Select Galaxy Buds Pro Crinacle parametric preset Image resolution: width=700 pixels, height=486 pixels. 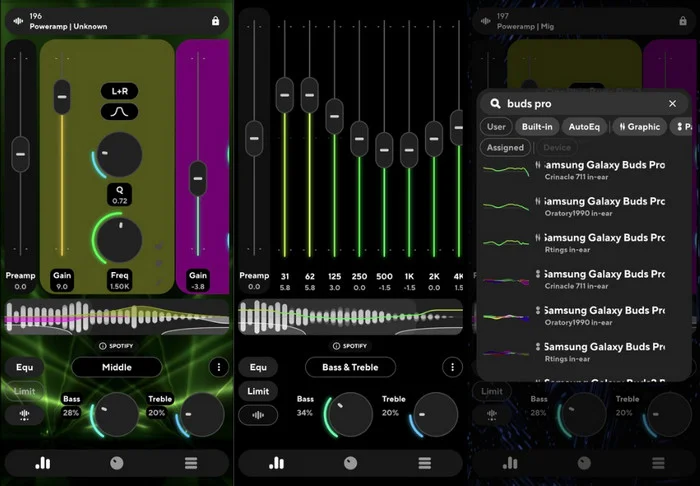pyautogui.click(x=584, y=279)
